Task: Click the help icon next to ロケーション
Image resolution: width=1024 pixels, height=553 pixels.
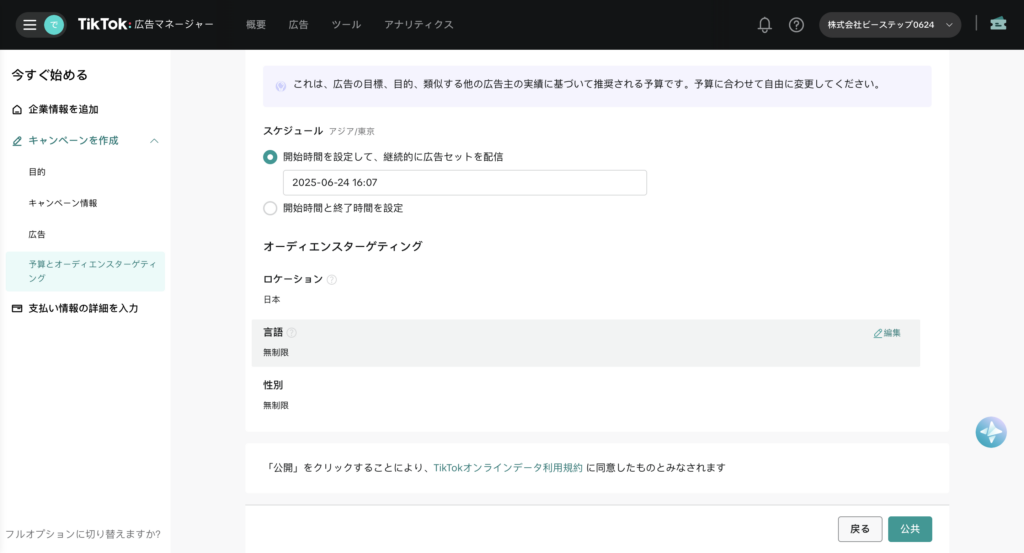Action: click(332, 279)
